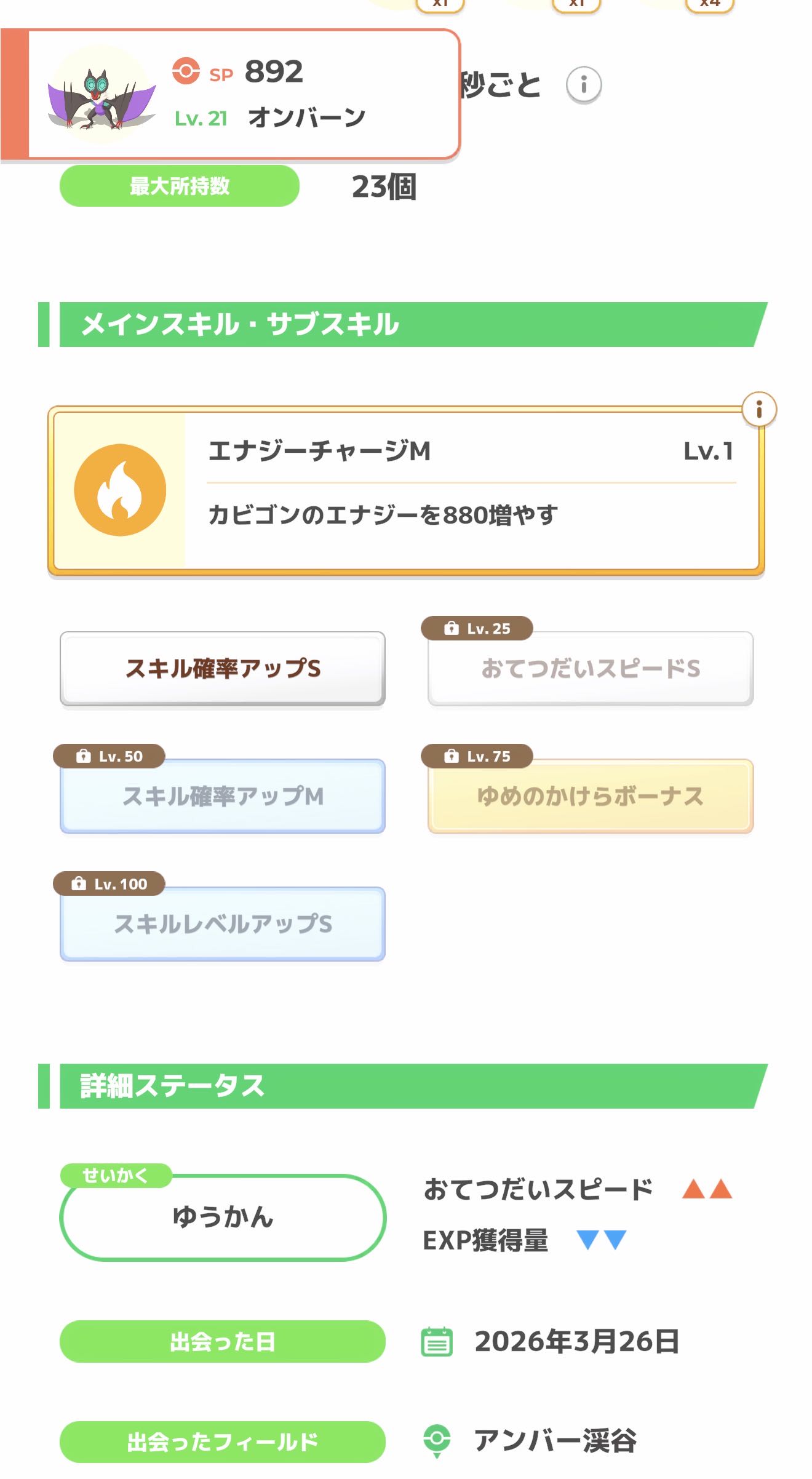Select the スキル確率アップS sub skill
The height and width of the screenshot is (1479, 812).
(223, 669)
